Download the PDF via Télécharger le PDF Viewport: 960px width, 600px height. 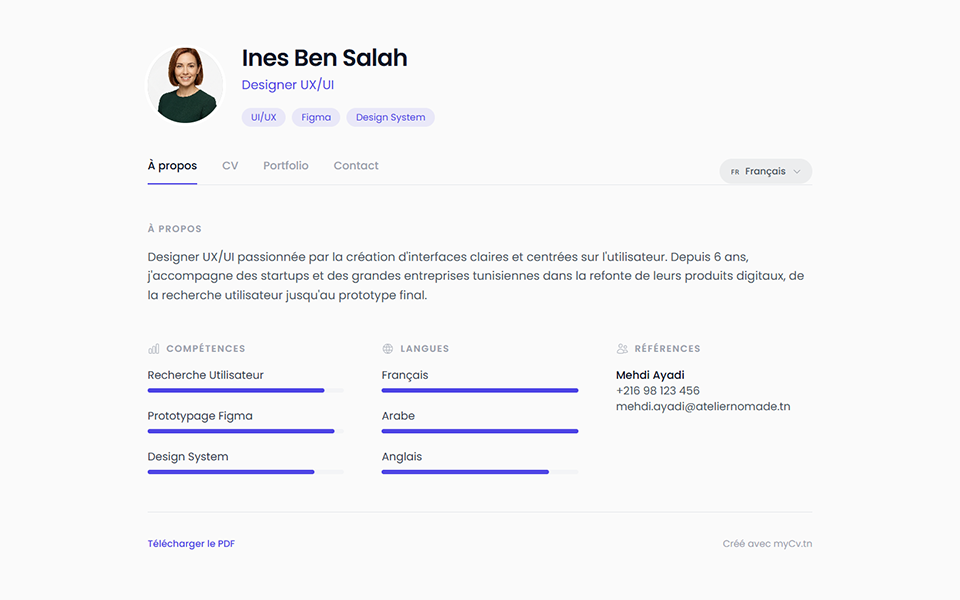(191, 544)
